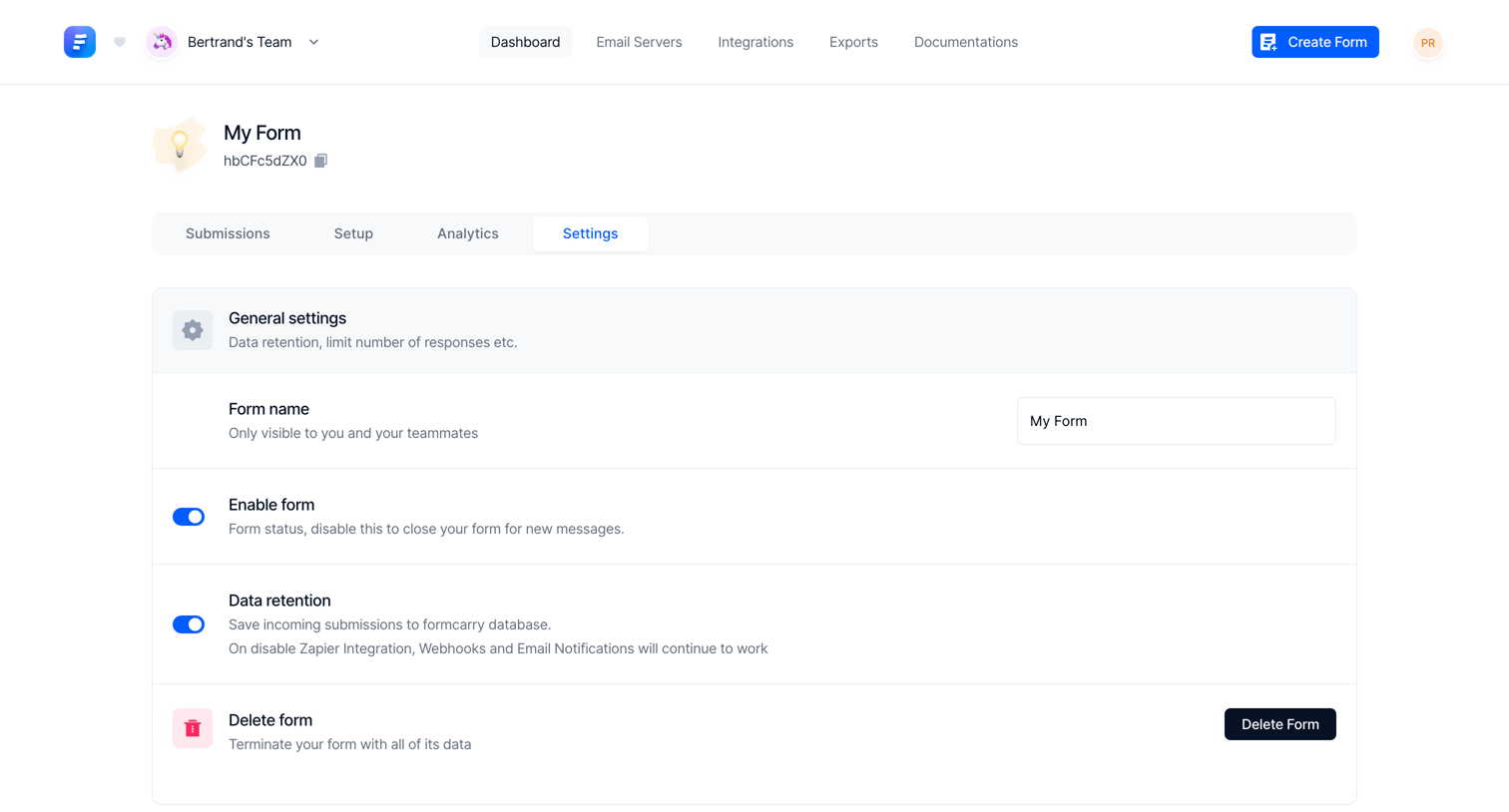Click the General settings heading
Screen dimensions: 1509x812
tap(287, 318)
